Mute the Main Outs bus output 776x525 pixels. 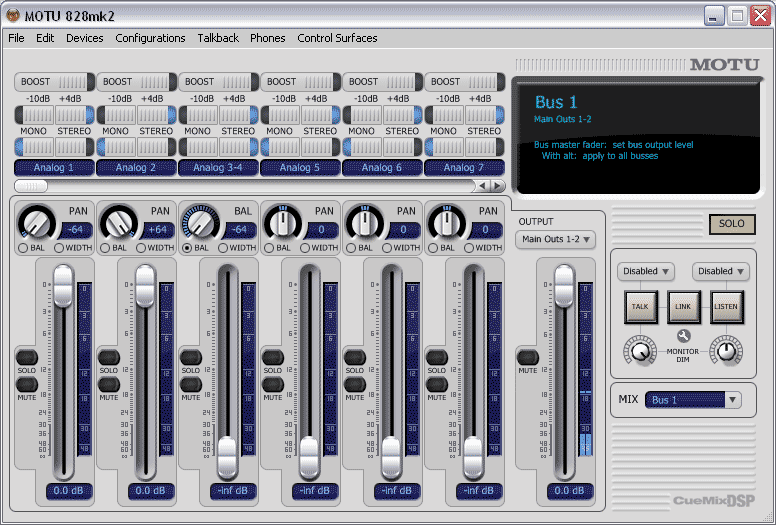pyautogui.click(x=528, y=357)
